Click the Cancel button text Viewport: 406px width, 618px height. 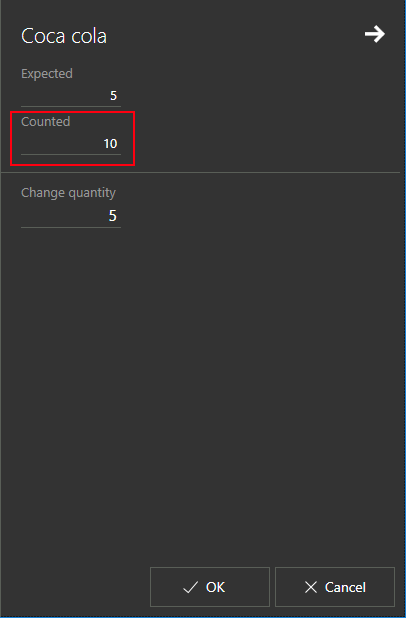345,587
